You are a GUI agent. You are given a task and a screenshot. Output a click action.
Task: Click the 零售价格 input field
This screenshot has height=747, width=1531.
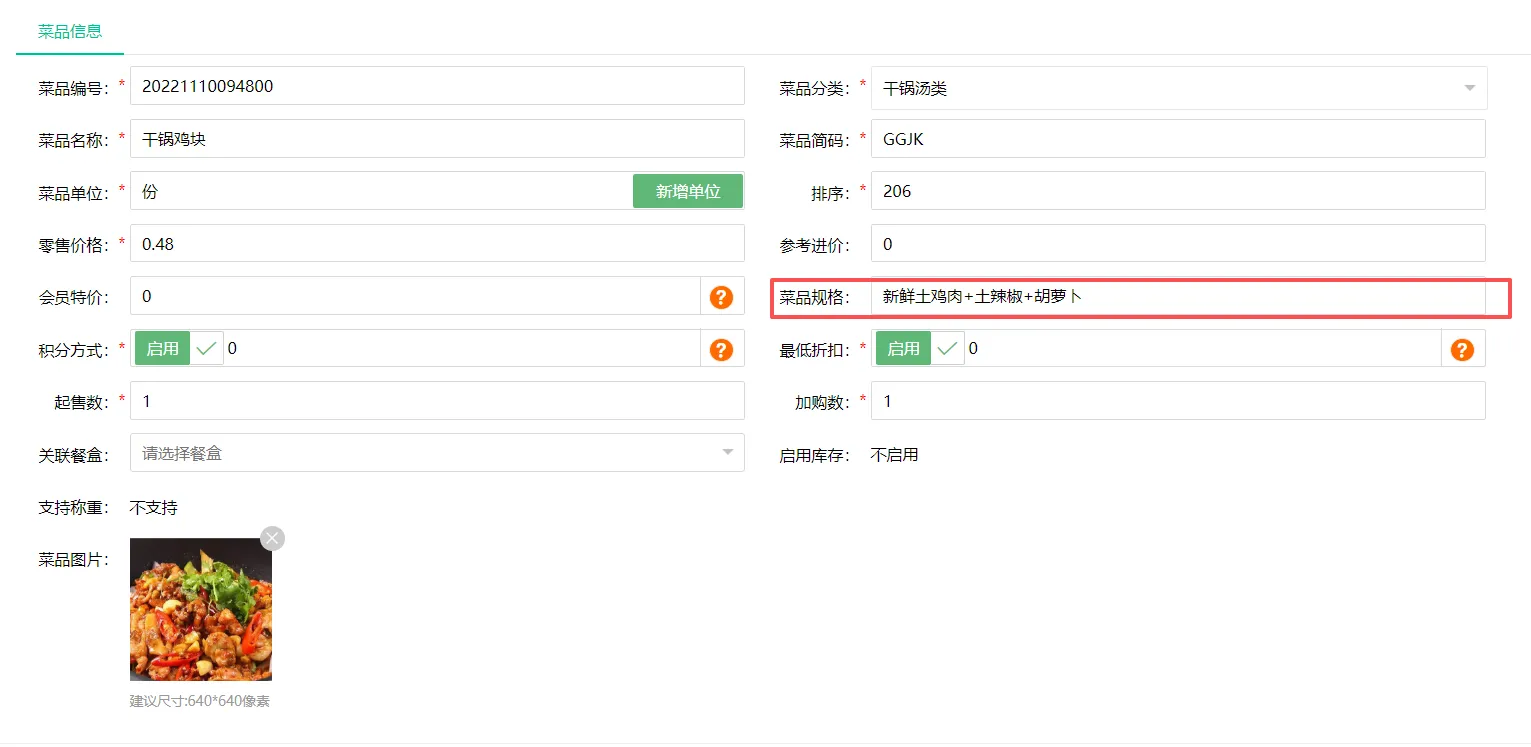437,244
